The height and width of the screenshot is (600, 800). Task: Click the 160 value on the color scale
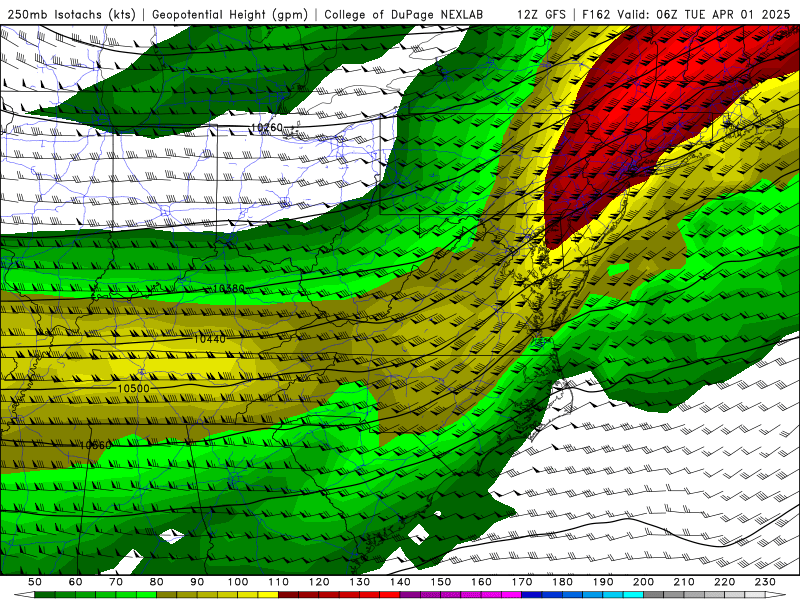(482, 582)
